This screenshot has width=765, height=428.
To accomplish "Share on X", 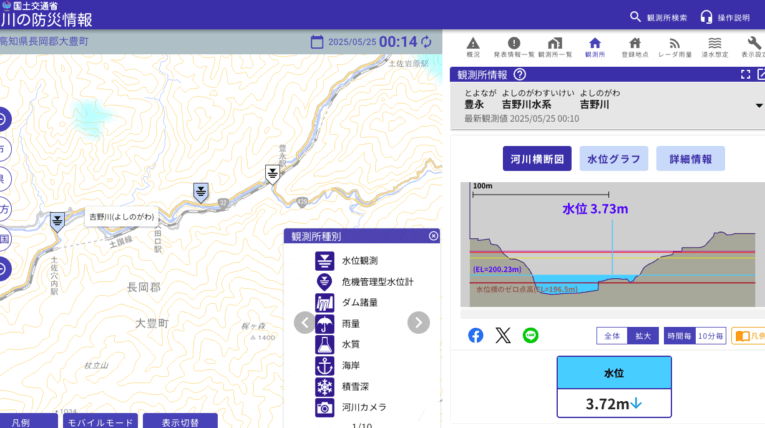I will click(x=503, y=335).
